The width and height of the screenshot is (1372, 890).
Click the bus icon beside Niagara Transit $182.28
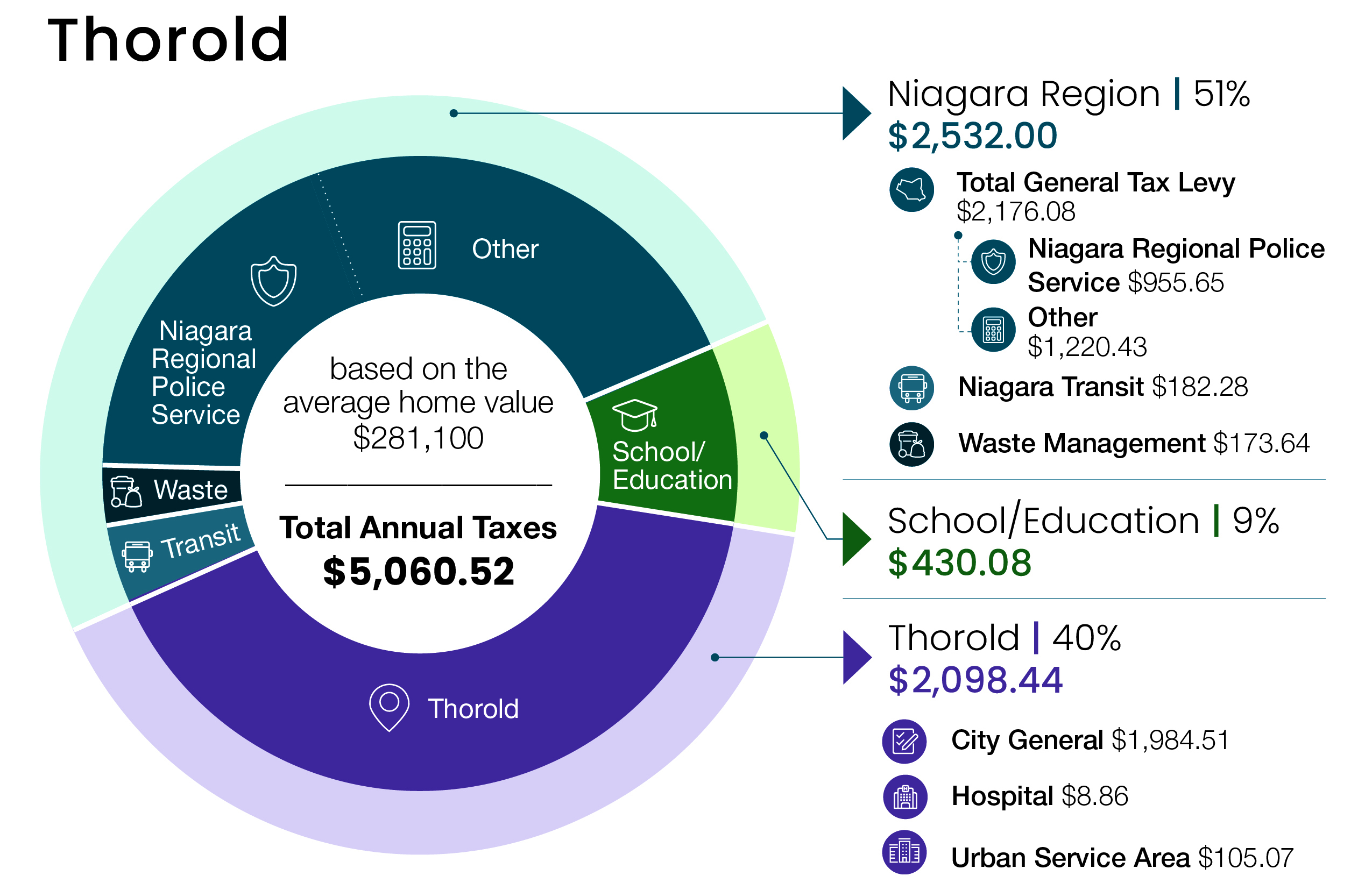point(911,388)
